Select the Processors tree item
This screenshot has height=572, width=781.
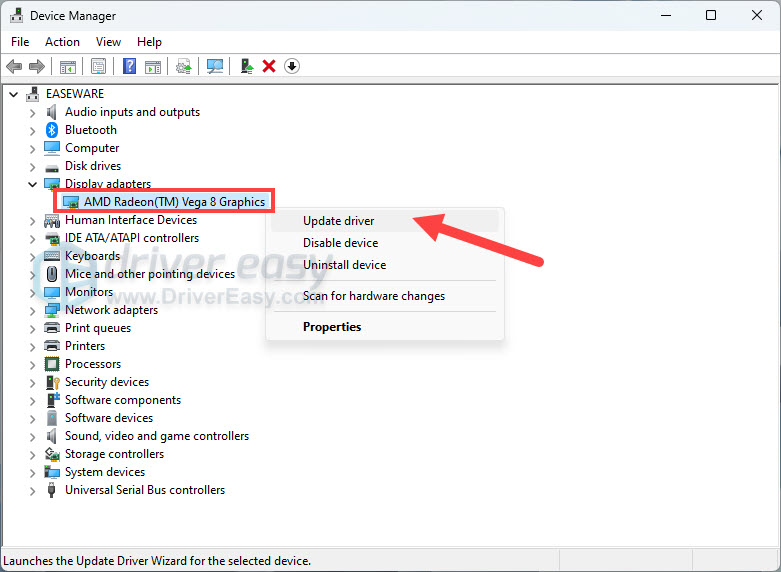93,364
